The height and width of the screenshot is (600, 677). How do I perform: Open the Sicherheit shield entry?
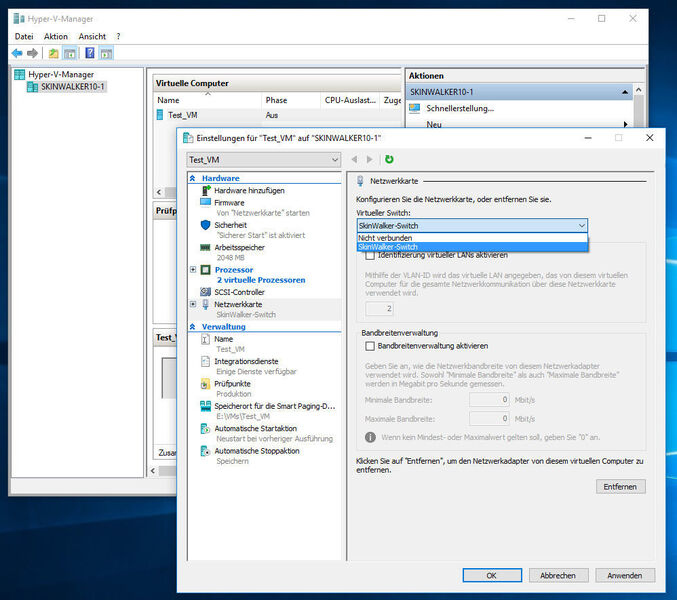[231, 225]
